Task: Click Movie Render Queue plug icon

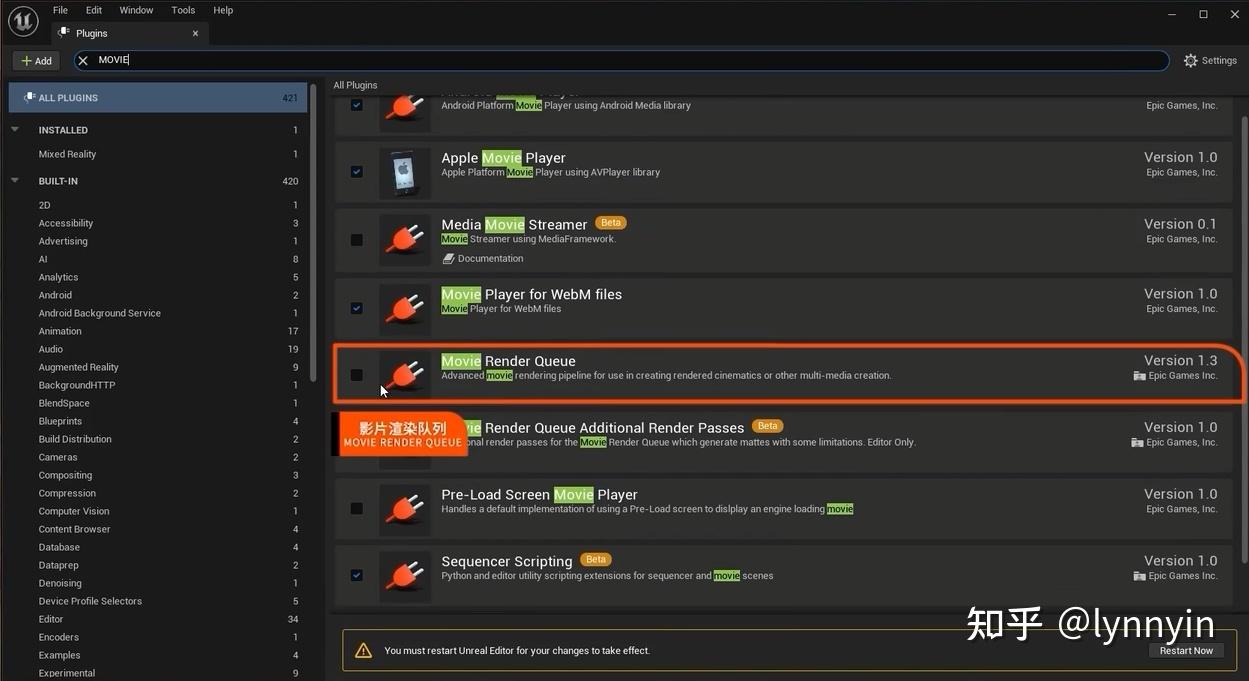Action: click(405, 375)
